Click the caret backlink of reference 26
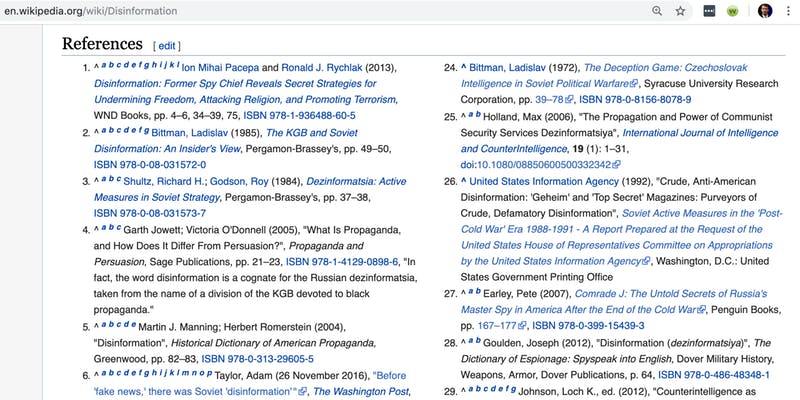 click(464, 181)
